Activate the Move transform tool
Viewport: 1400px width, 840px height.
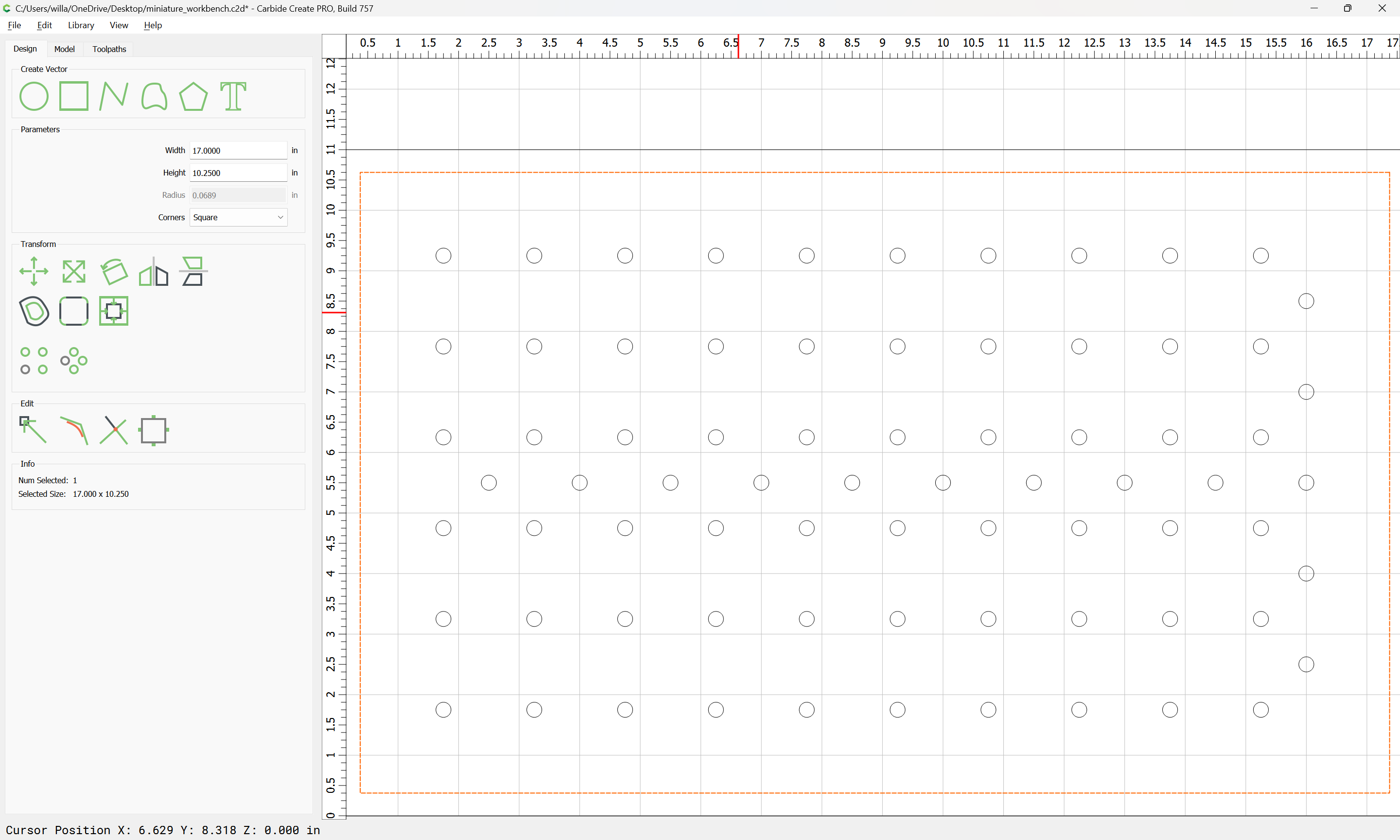tap(34, 271)
